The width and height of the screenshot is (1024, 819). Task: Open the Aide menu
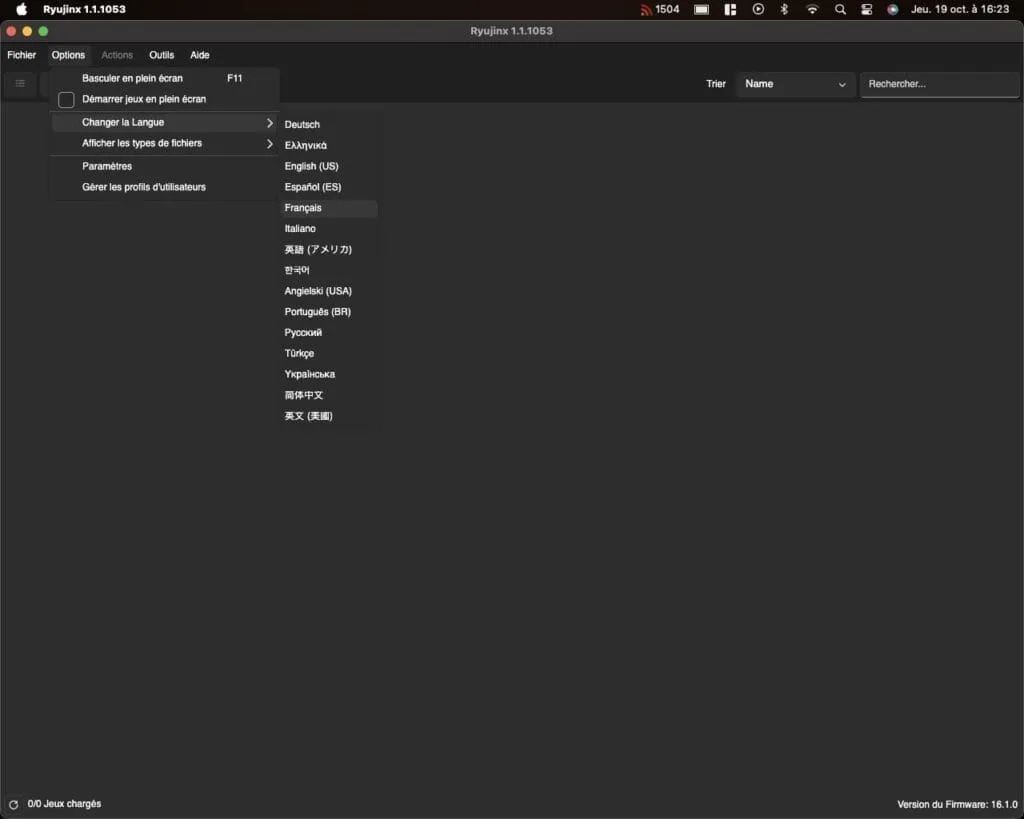point(199,55)
